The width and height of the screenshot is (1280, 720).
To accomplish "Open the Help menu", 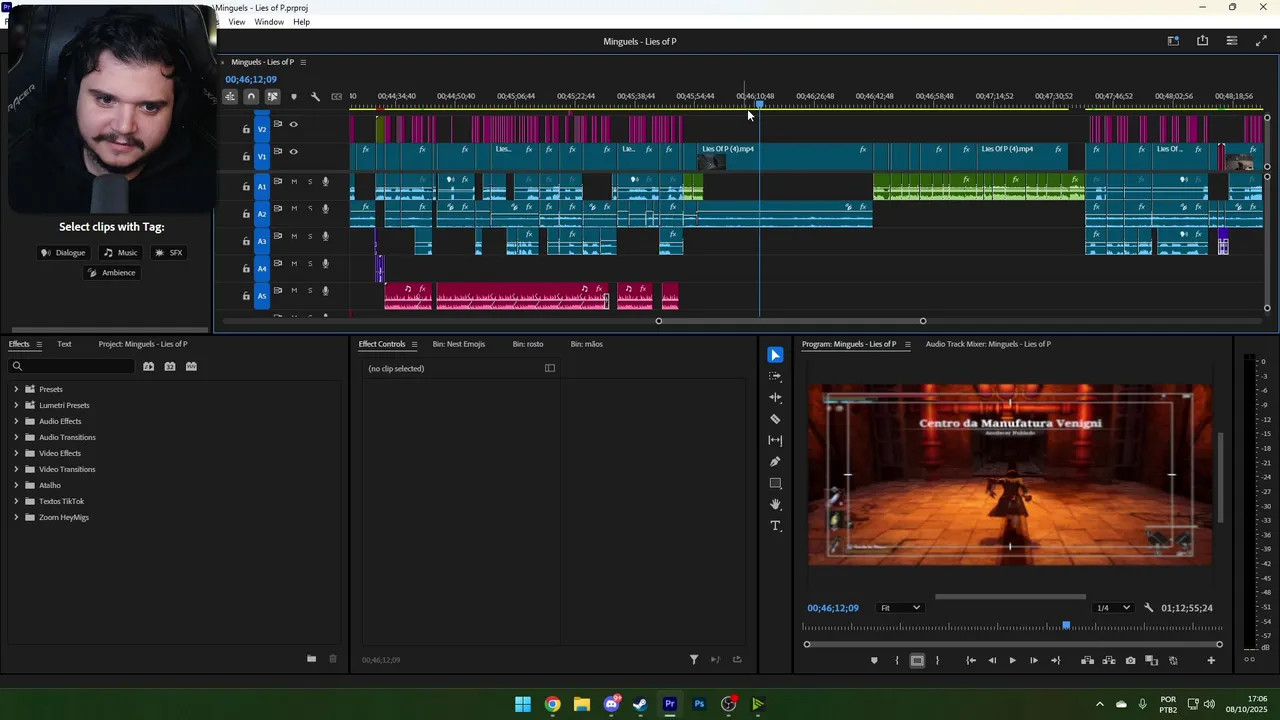I will [x=301, y=22].
